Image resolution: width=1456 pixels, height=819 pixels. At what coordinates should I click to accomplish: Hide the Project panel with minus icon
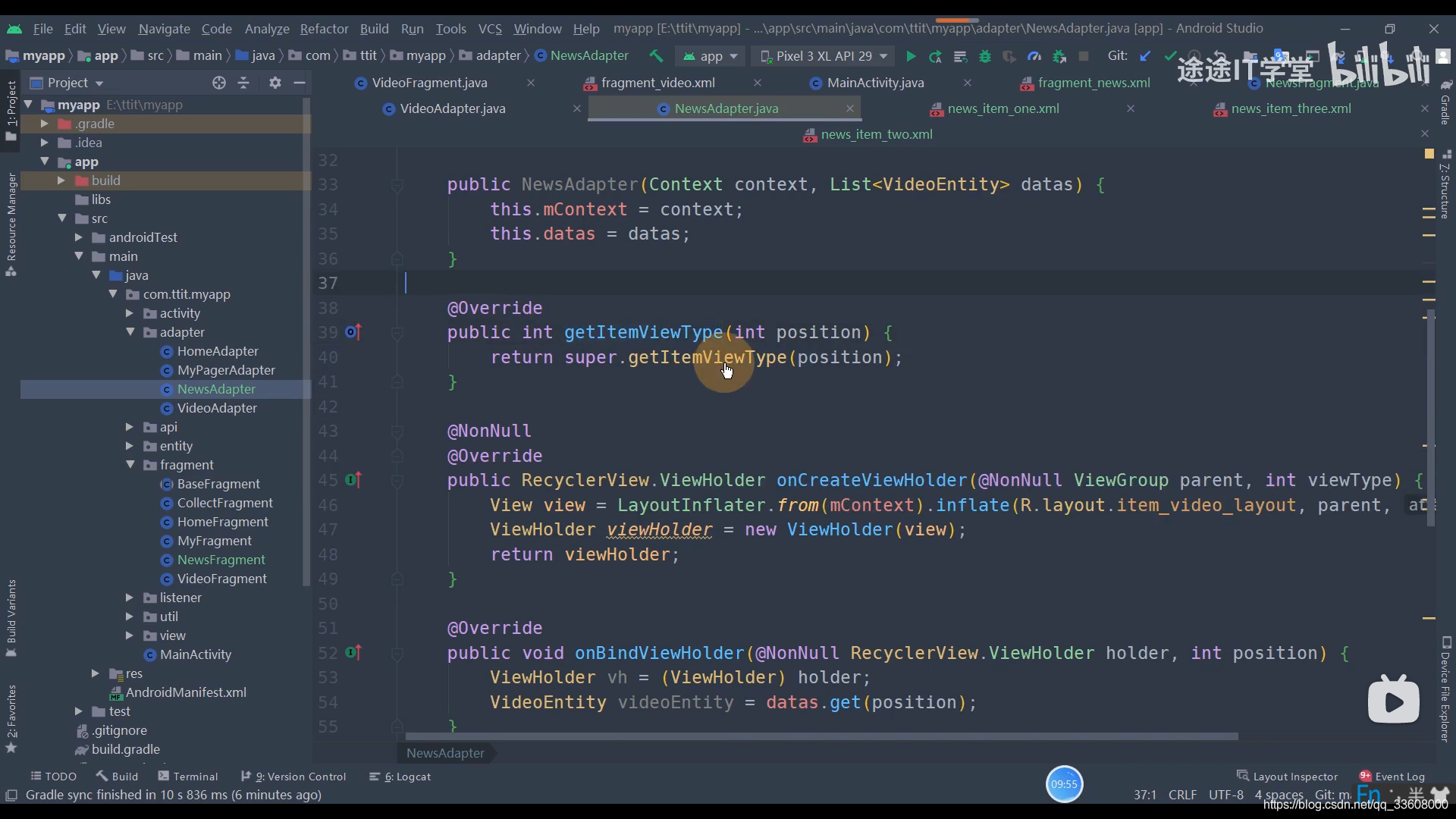click(300, 83)
